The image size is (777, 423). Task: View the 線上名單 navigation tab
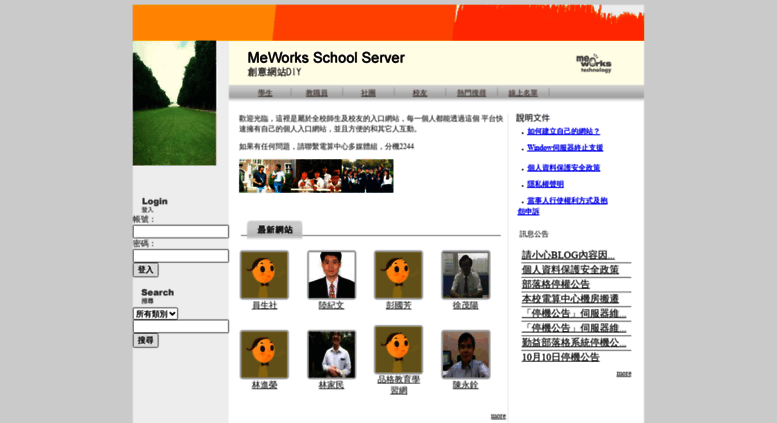click(523, 93)
